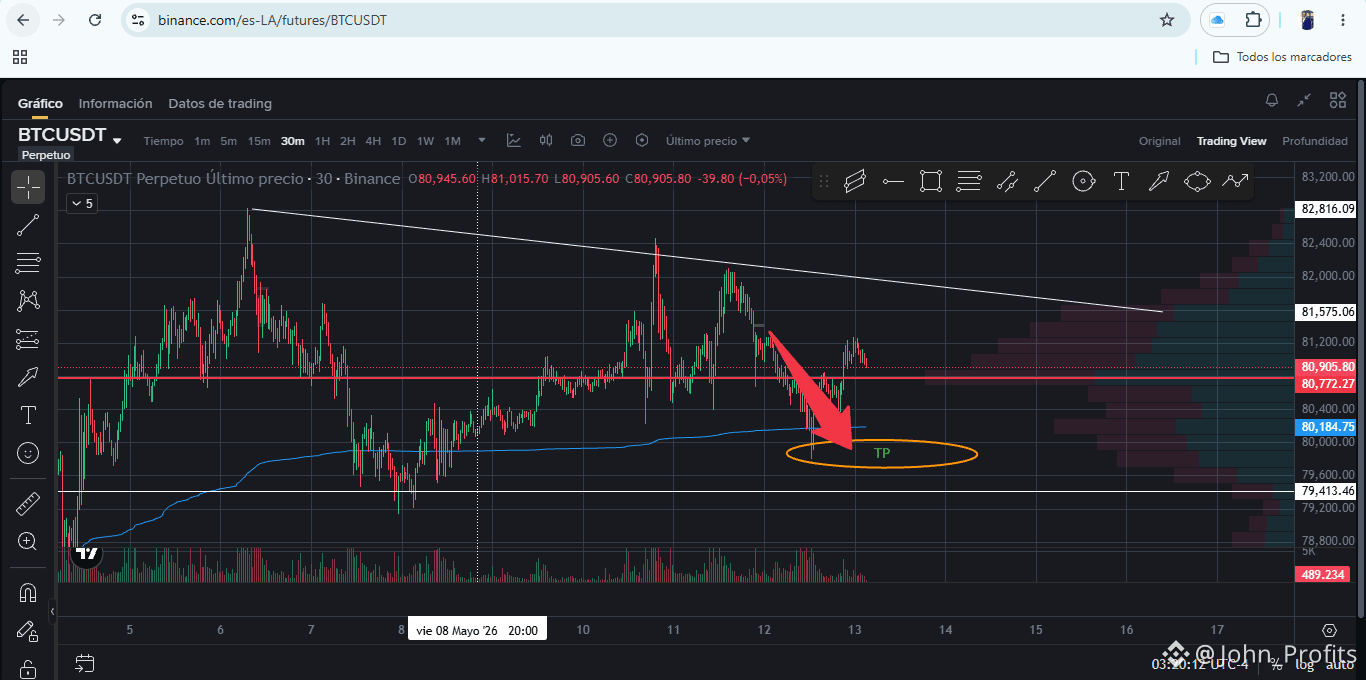Select the Text tool in left sidebar
The height and width of the screenshot is (680, 1366).
click(x=28, y=415)
